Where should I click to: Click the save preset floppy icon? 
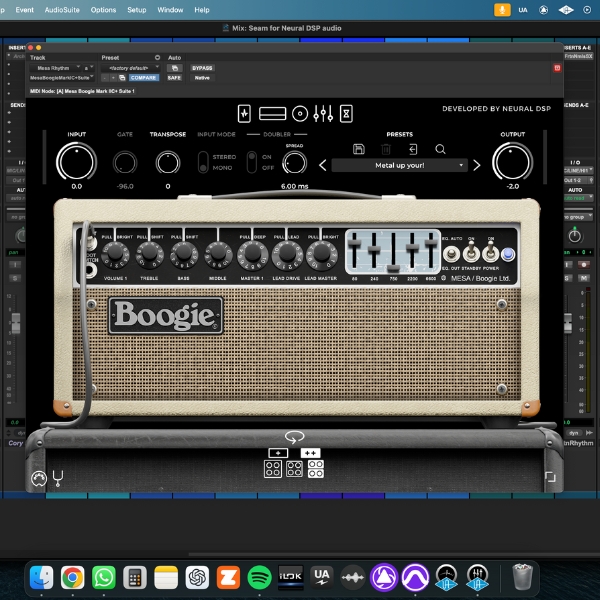point(359,149)
